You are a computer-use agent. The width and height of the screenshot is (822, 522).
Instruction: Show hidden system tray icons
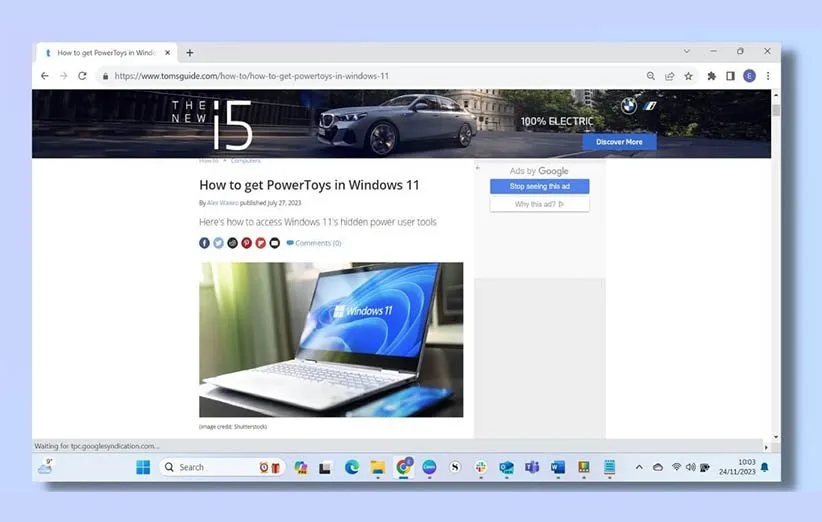point(639,467)
